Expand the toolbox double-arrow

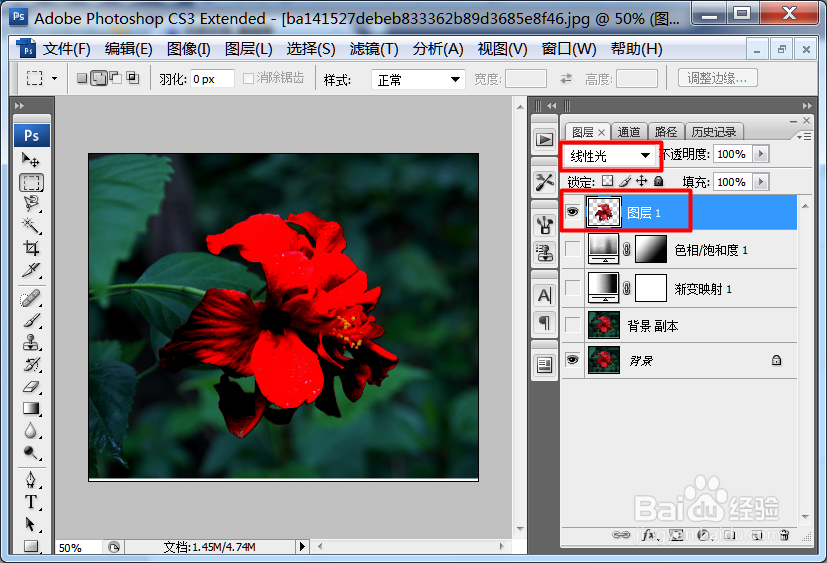point(20,106)
